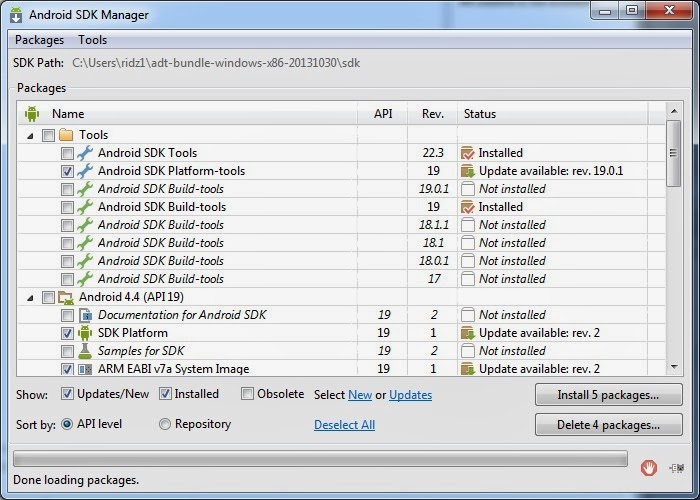
Task: Click the Samples for SDK flask icon
Action: [85, 351]
